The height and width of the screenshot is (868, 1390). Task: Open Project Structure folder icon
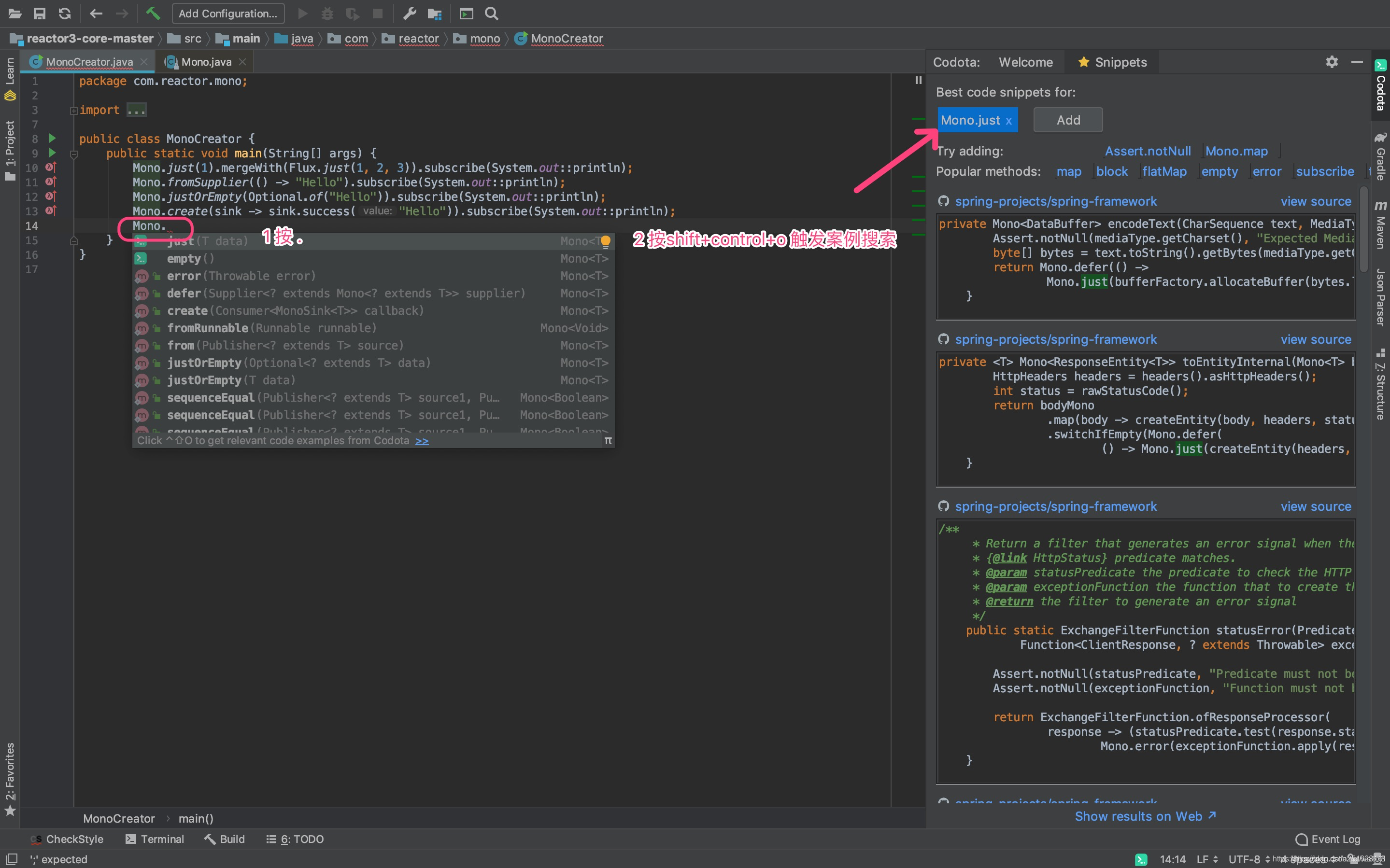coord(435,13)
